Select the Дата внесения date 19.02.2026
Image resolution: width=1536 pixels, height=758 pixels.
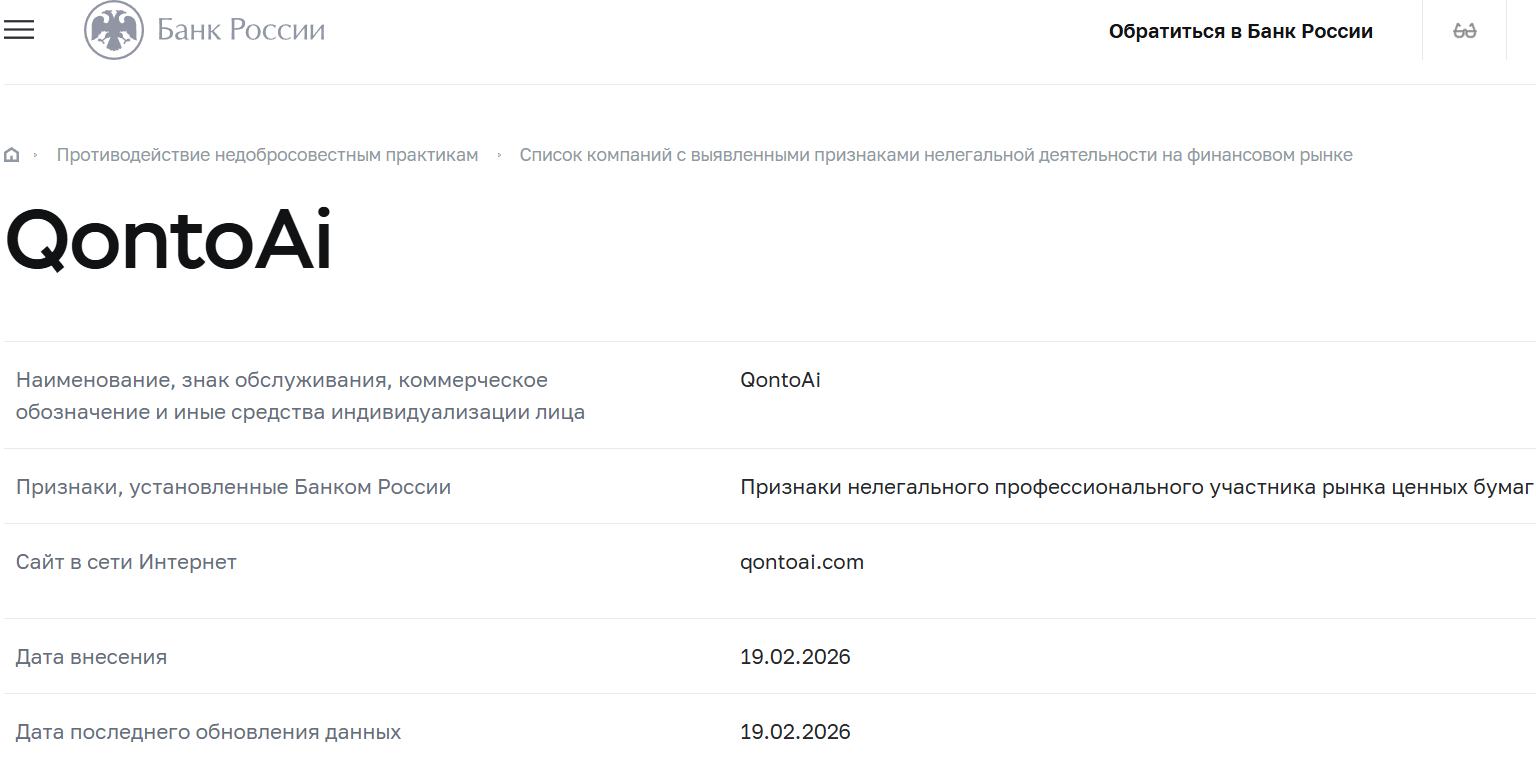click(796, 657)
